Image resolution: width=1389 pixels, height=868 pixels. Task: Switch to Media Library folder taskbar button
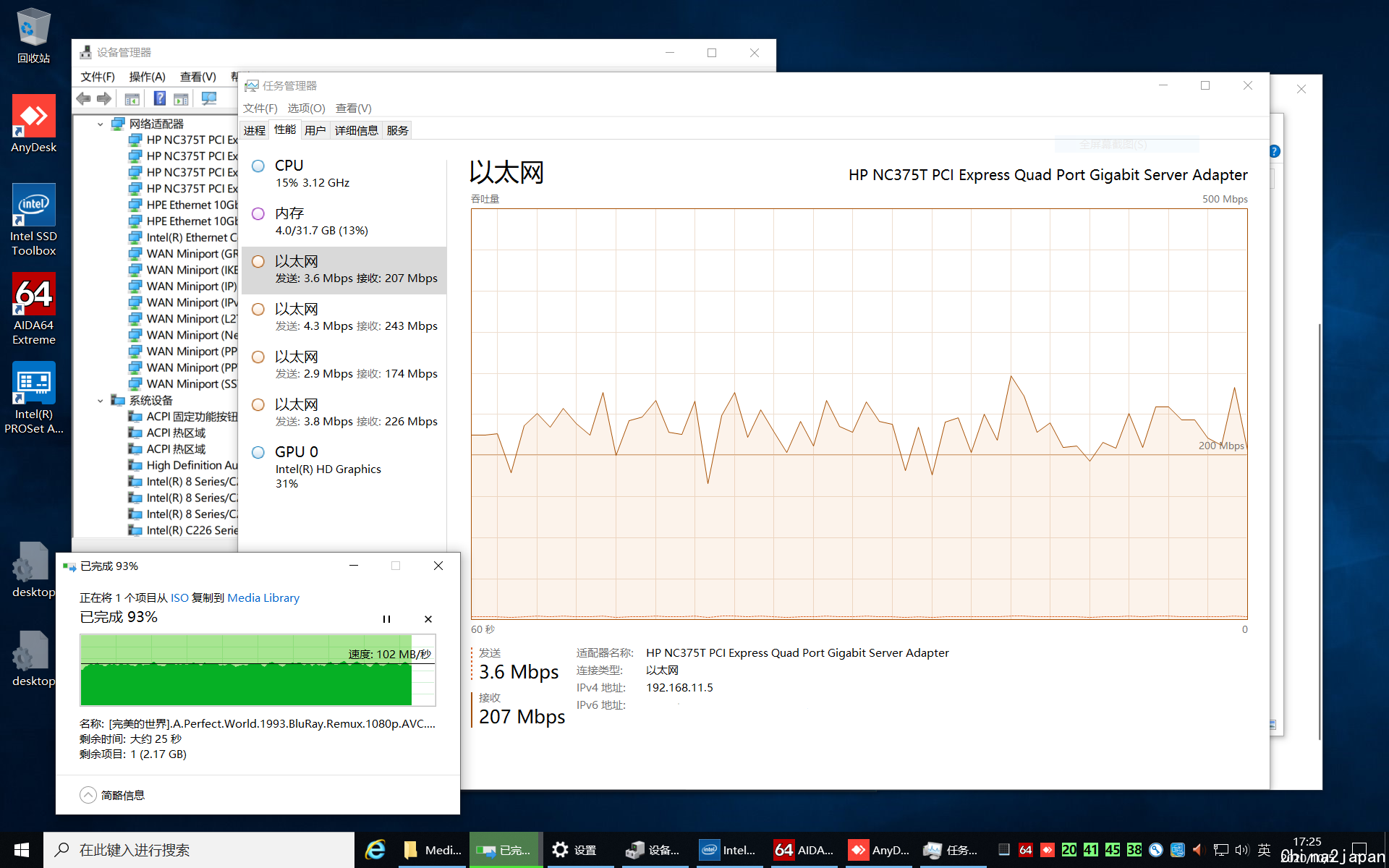pyautogui.click(x=433, y=850)
